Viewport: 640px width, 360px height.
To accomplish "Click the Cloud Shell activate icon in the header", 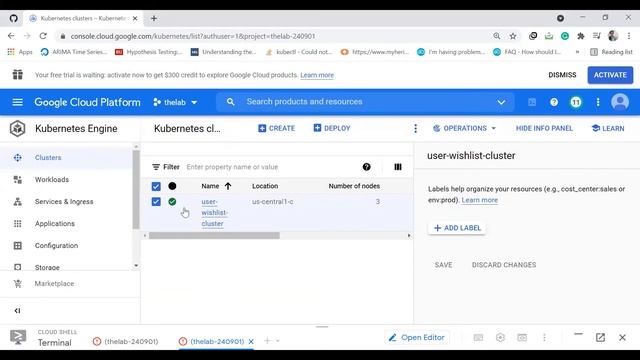I will 532,102.
